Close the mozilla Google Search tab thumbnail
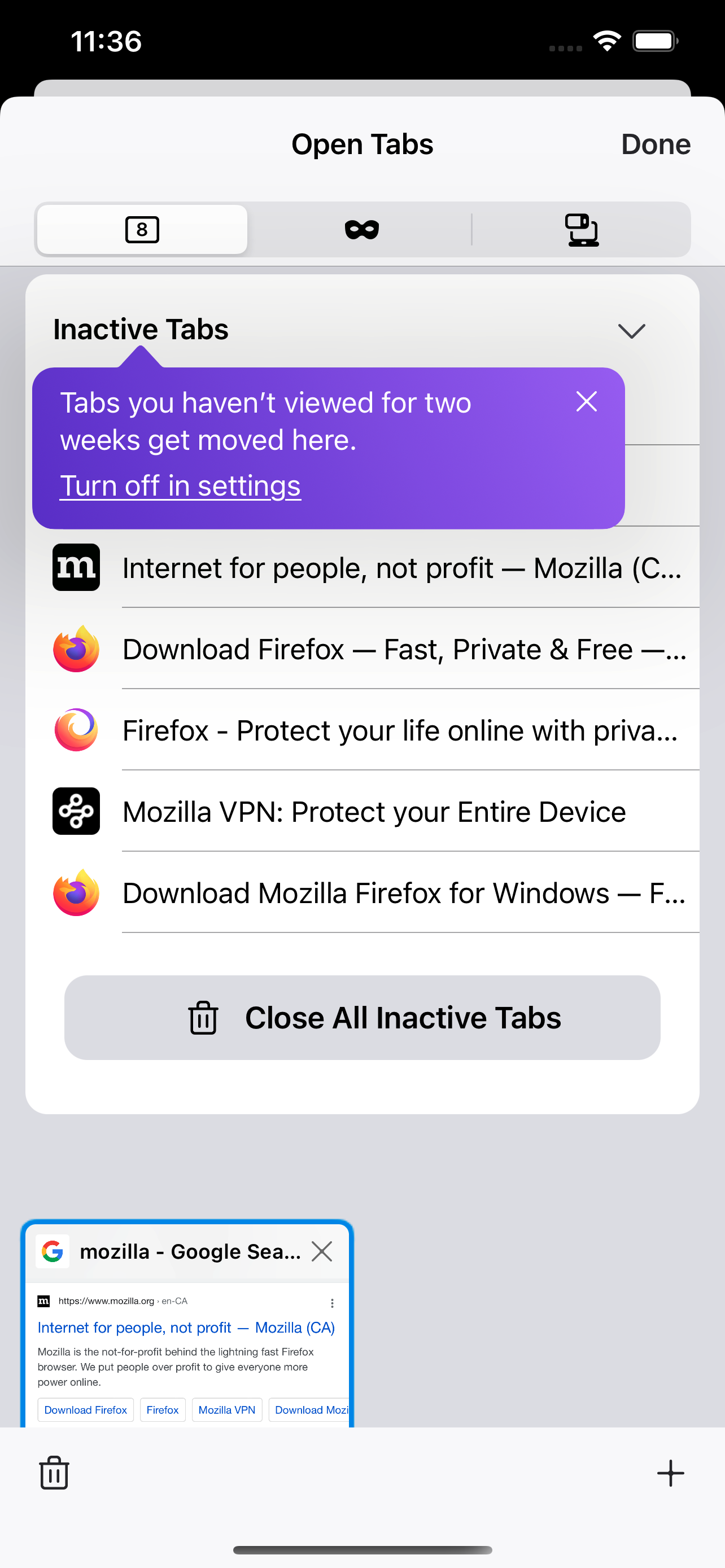This screenshot has height=1568, width=725. [x=322, y=1251]
